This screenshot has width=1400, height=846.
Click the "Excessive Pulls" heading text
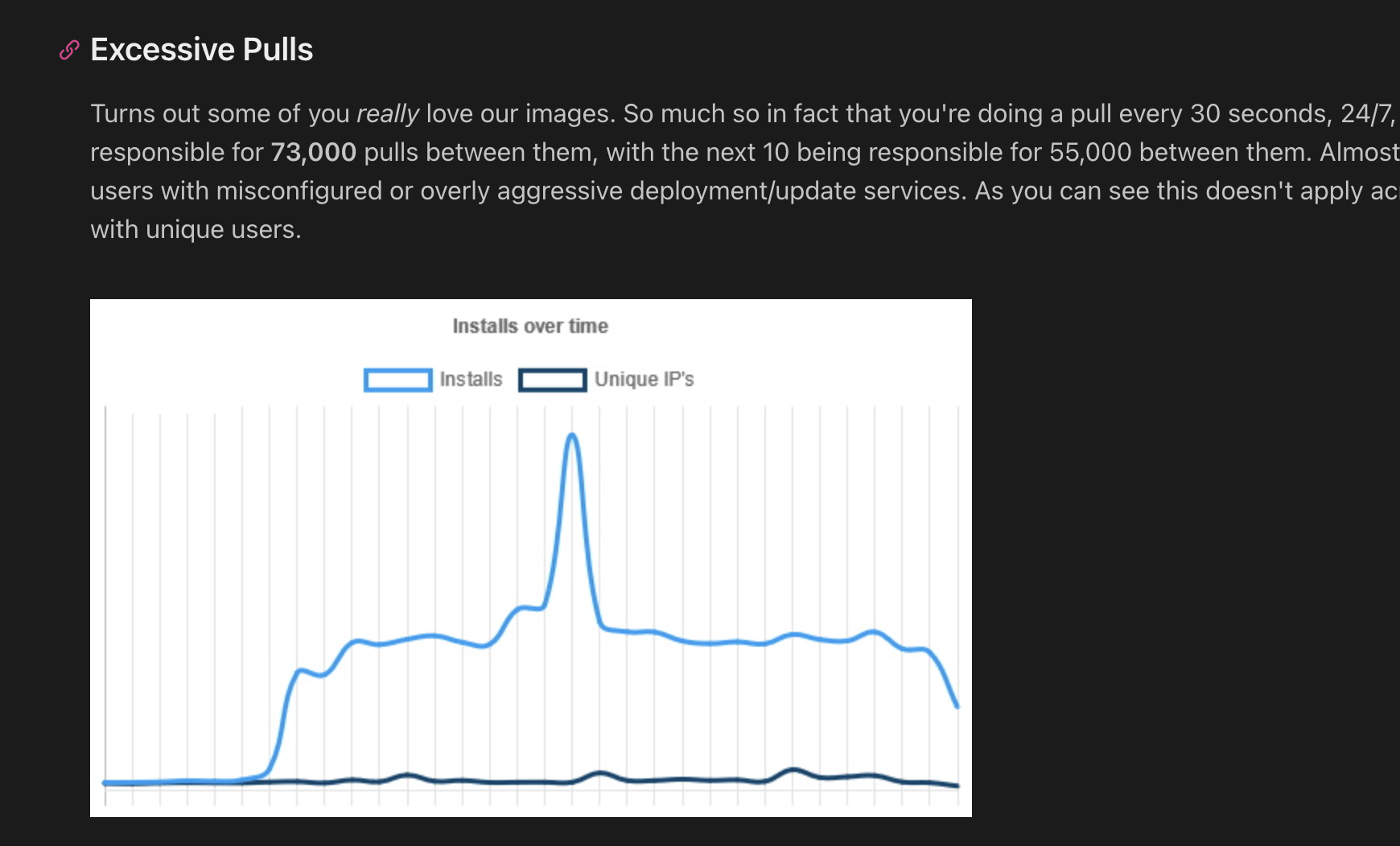tap(201, 50)
